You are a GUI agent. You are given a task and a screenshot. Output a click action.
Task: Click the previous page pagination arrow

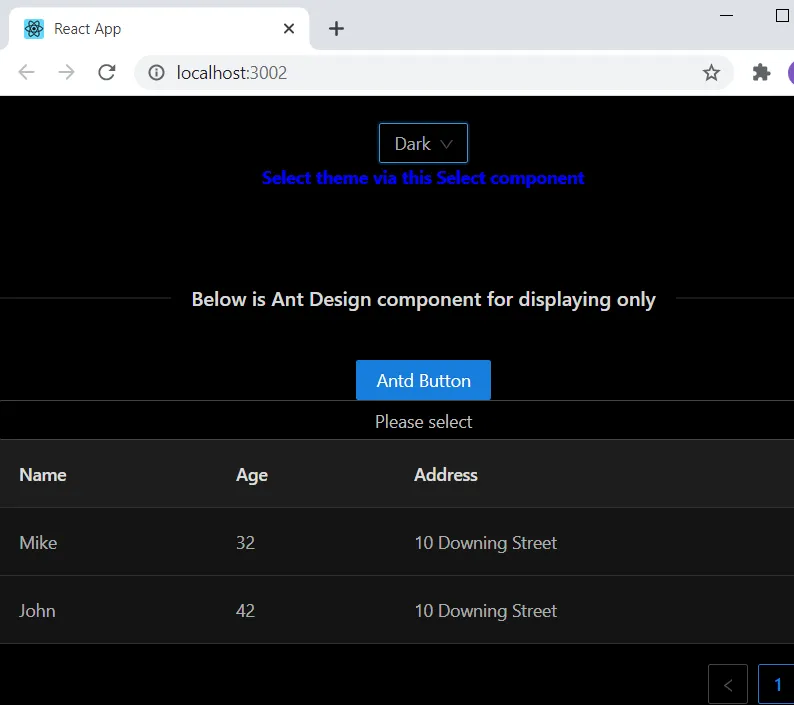click(x=727, y=685)
